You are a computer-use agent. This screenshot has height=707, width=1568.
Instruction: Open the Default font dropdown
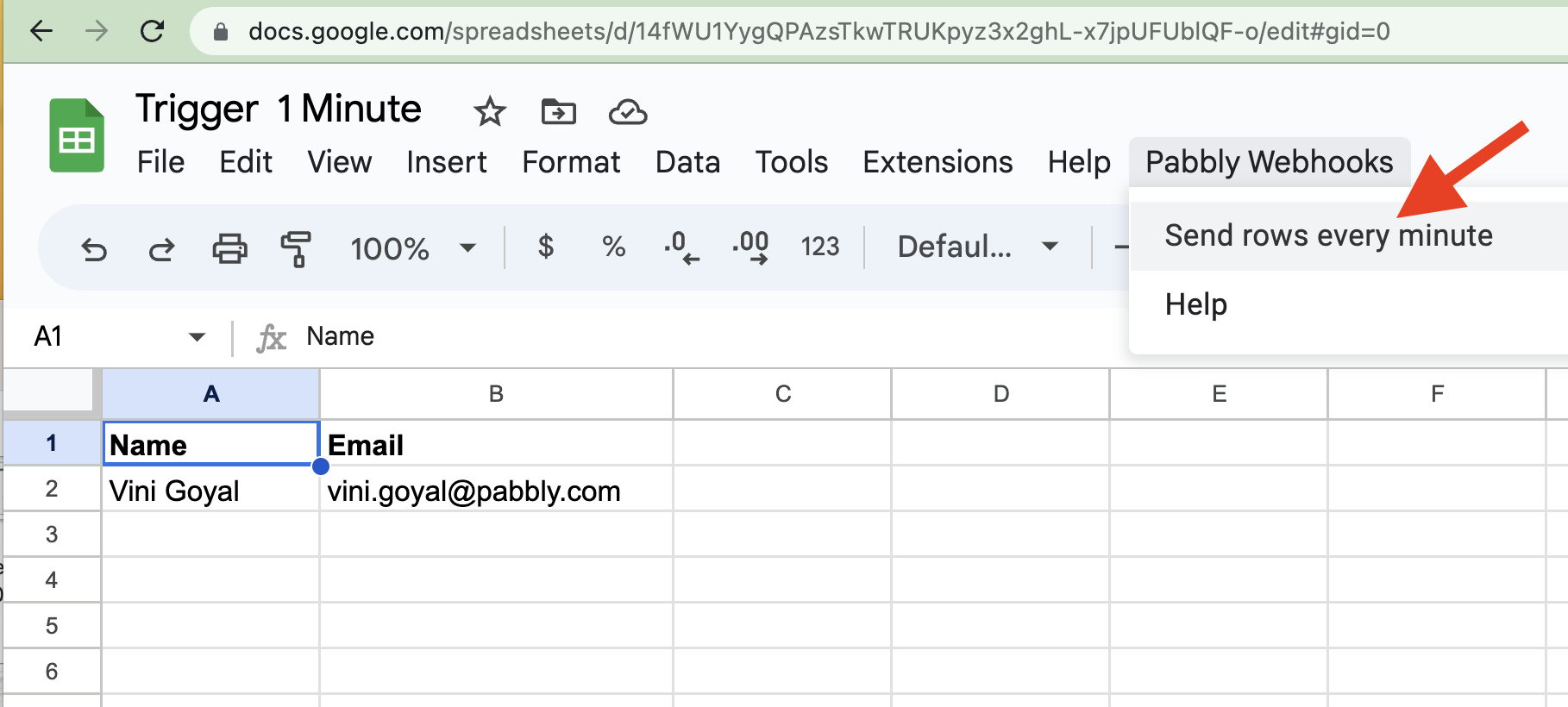click(x=978, y=247)
